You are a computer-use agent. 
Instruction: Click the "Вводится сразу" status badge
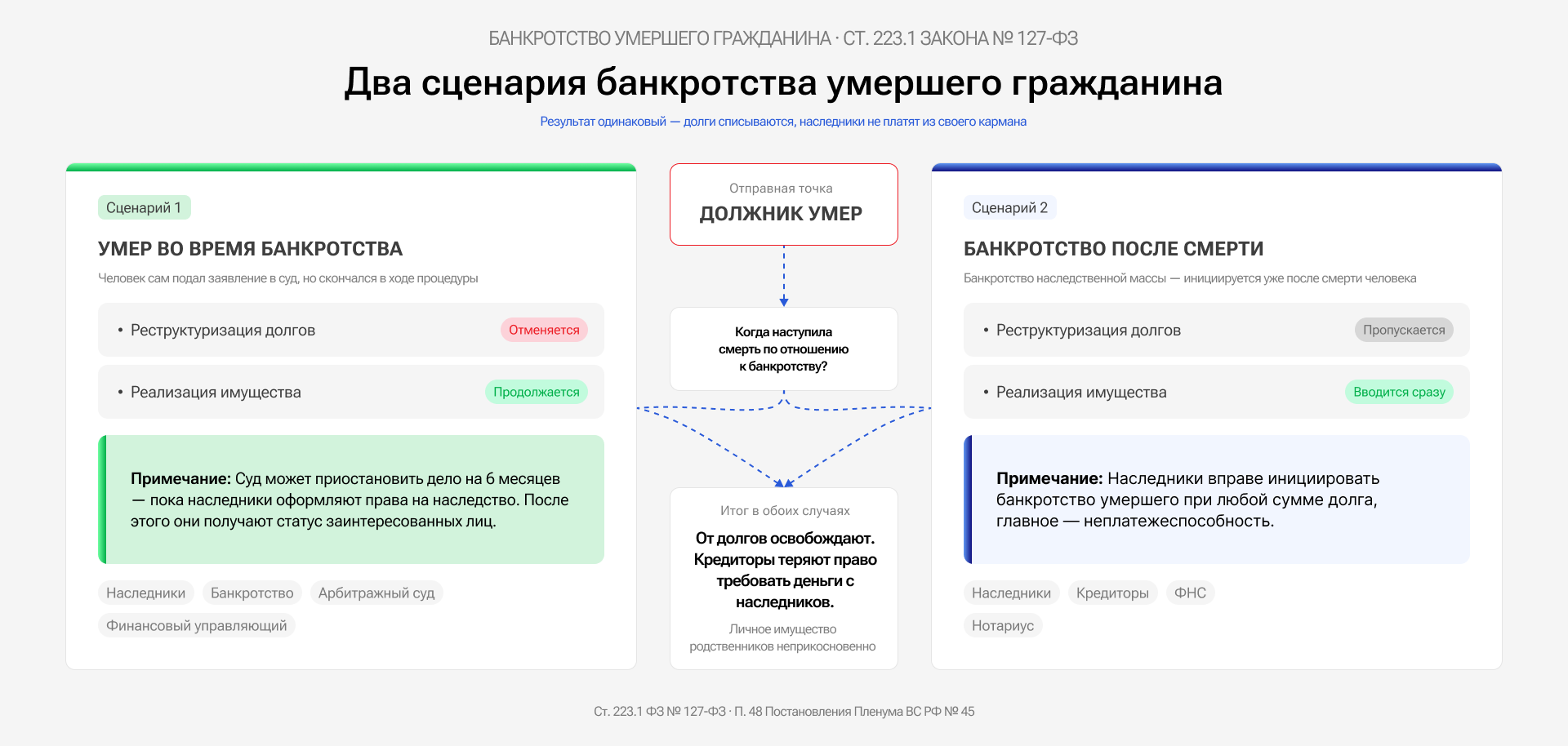click(x=1398, y=392)
